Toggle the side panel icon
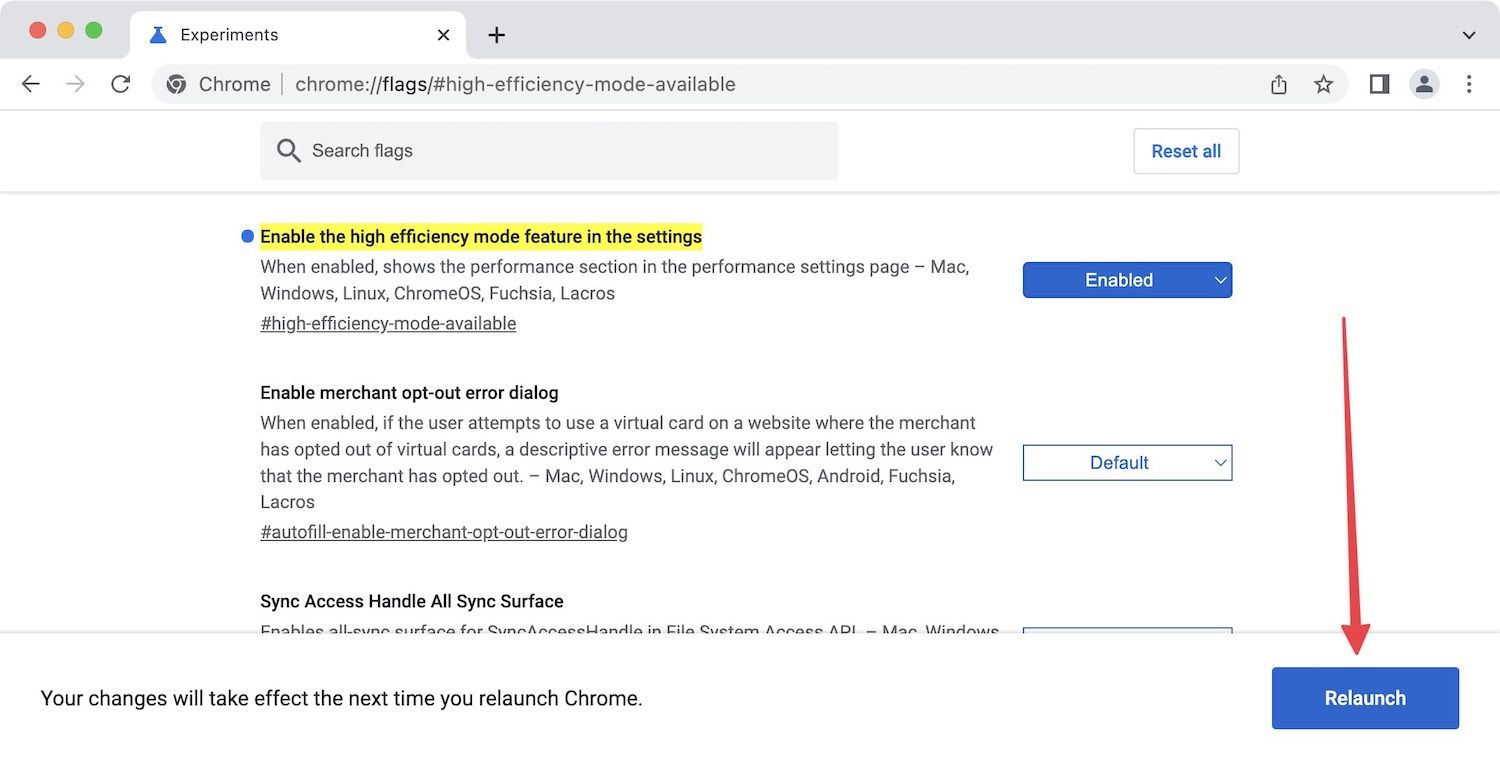Viewport: 1500px width, 763px height. (x=1379, y=84)
